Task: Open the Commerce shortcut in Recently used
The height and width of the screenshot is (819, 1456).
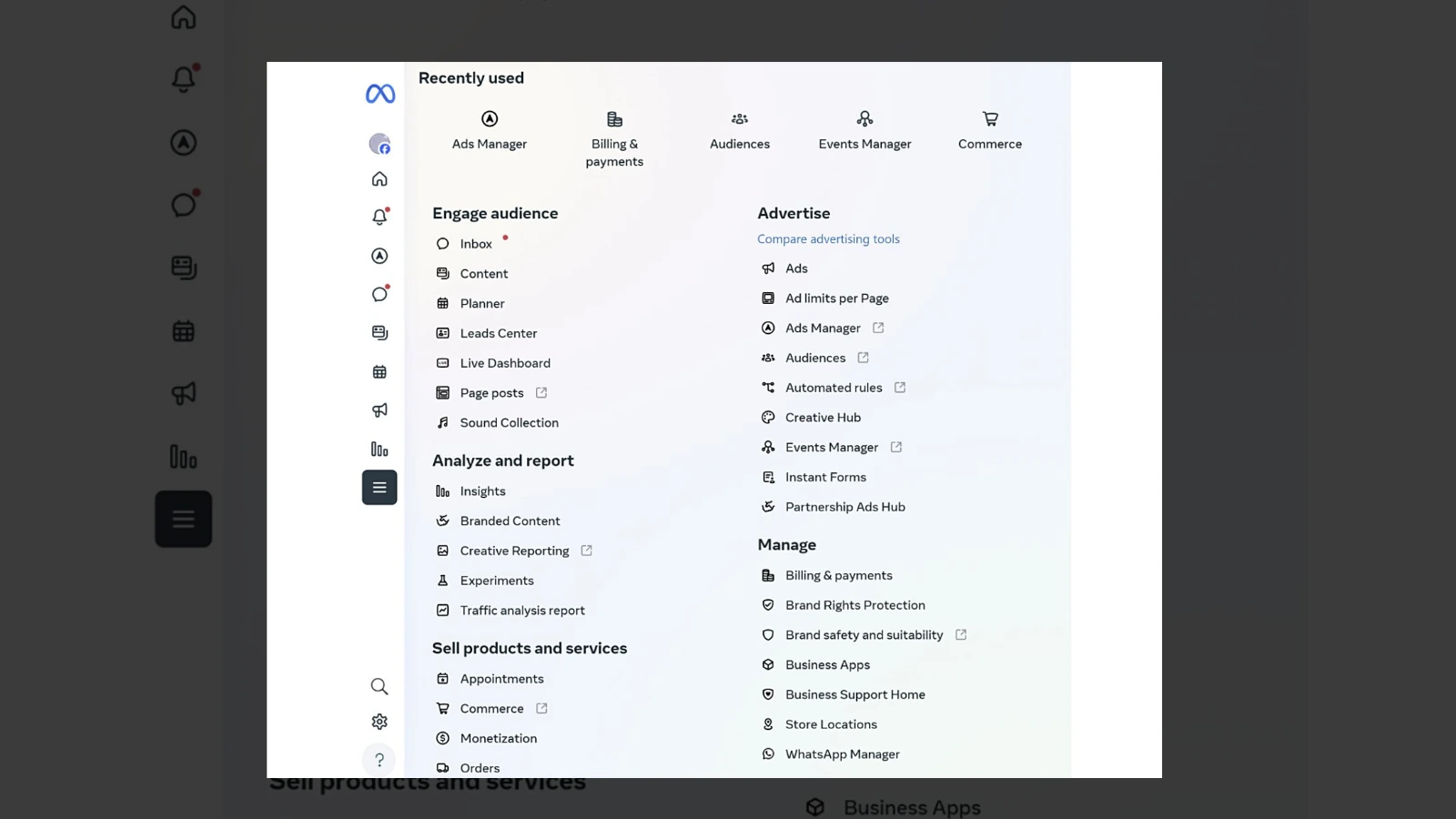Action: [989, 131]
